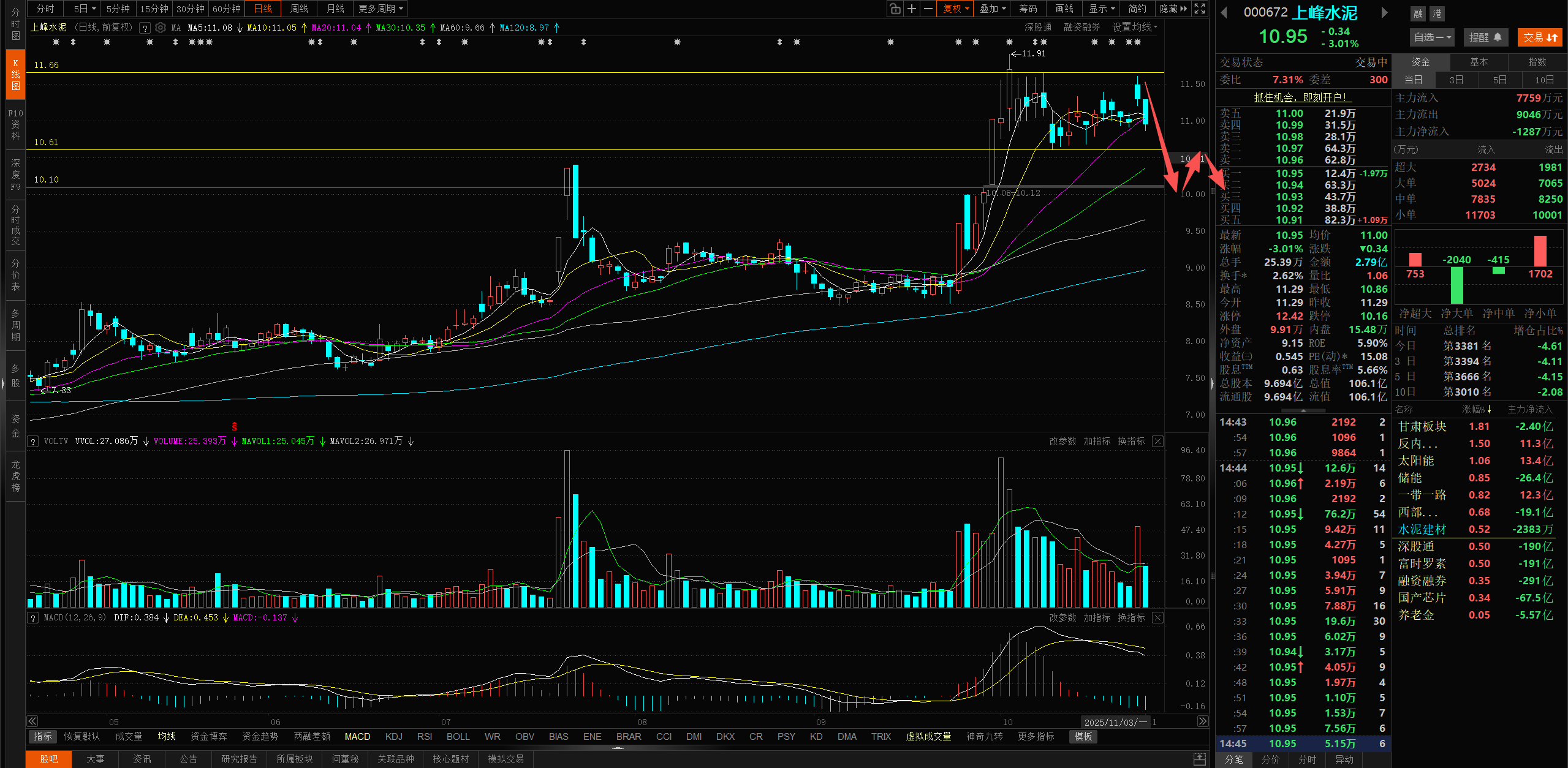Viewport: 1568px width, 768px height.
Task: Go to next stock arrow
Action: point(1384,13)
